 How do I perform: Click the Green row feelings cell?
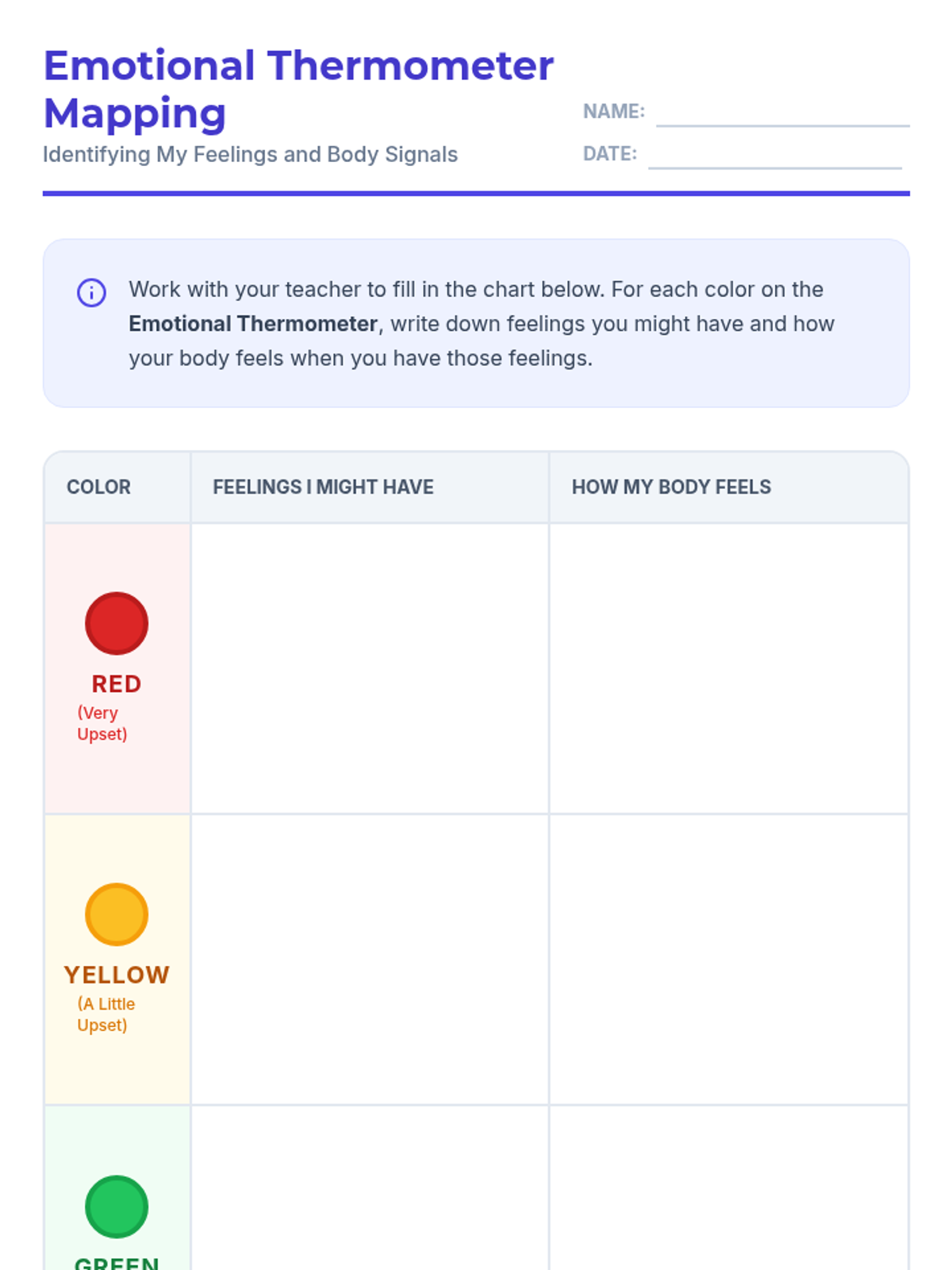[370, 1191]
